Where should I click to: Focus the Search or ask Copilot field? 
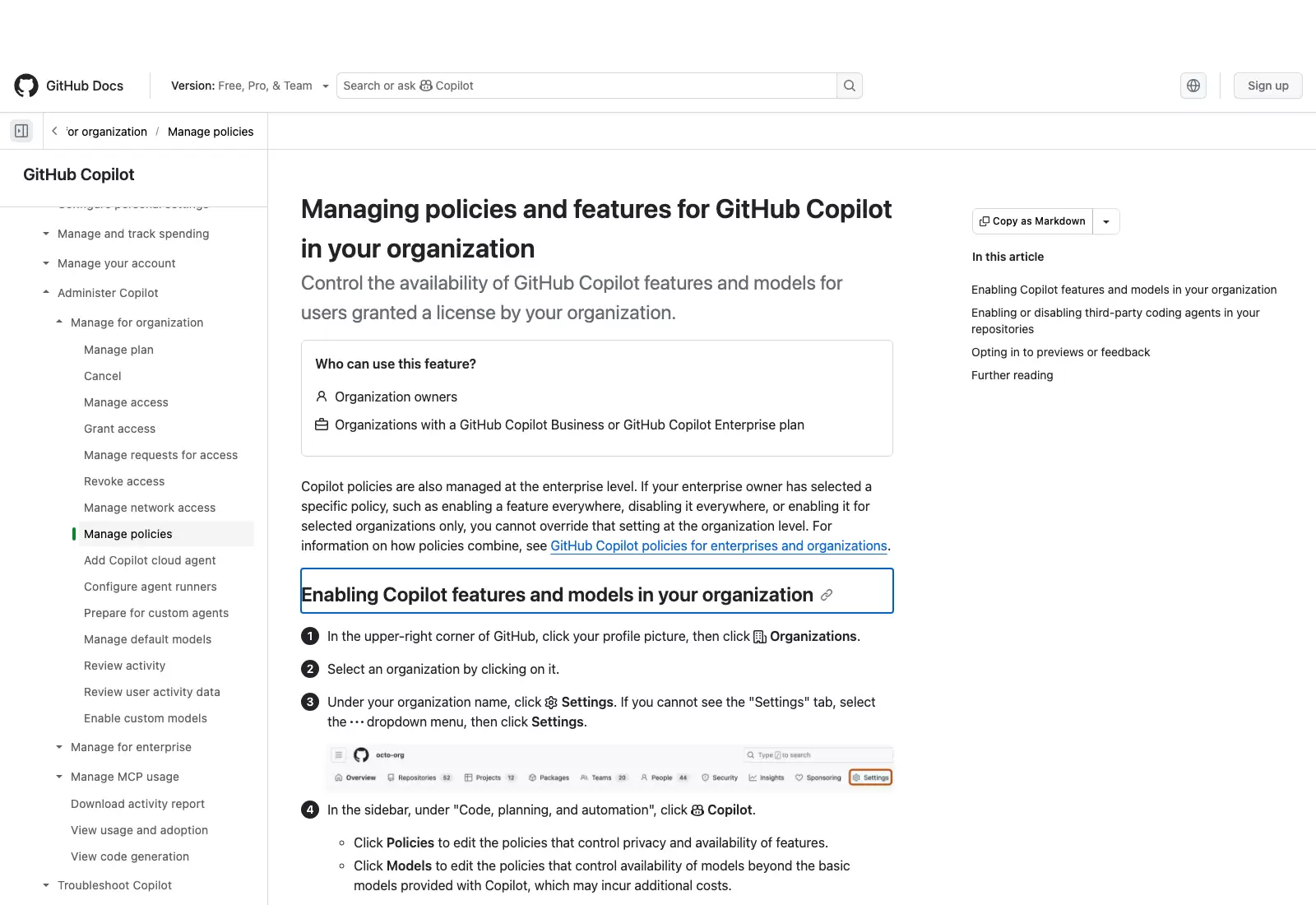point(586,86)
